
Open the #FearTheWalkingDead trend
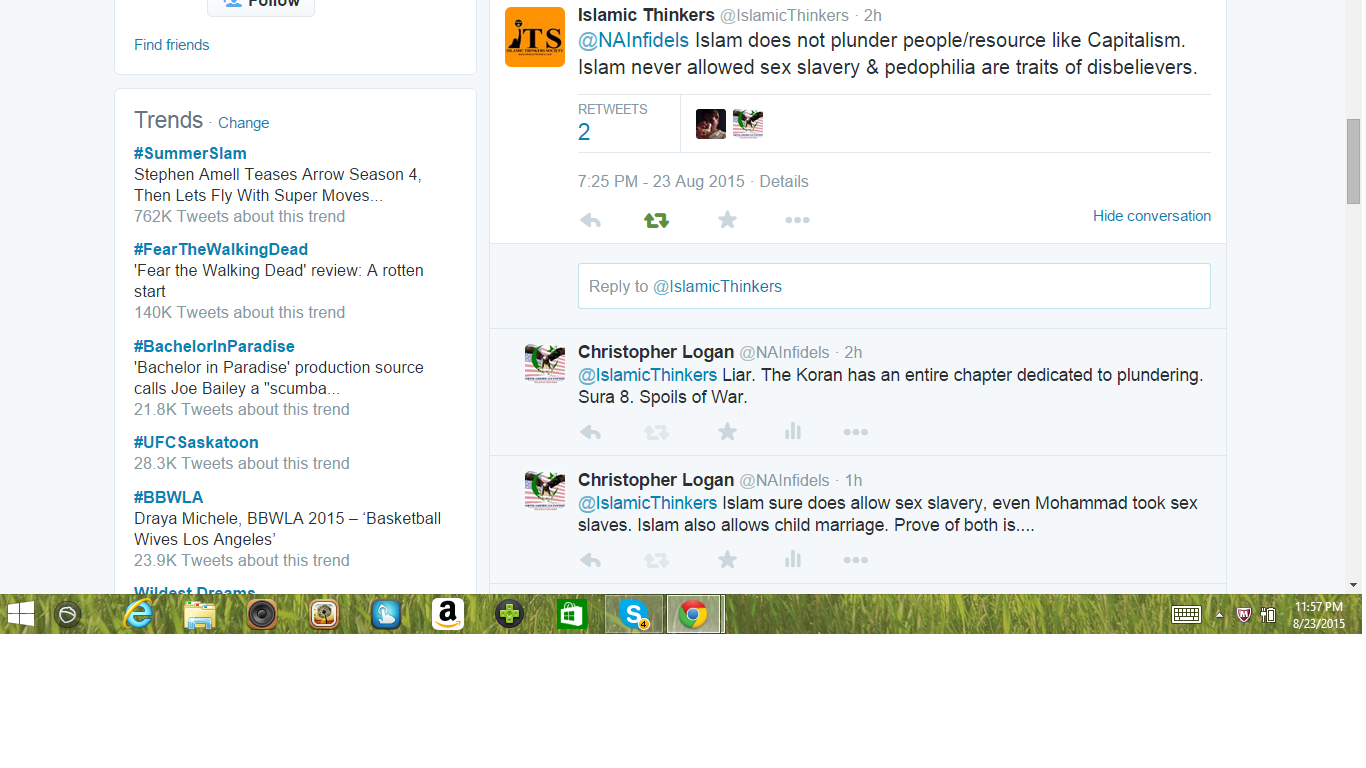point(221,249)
